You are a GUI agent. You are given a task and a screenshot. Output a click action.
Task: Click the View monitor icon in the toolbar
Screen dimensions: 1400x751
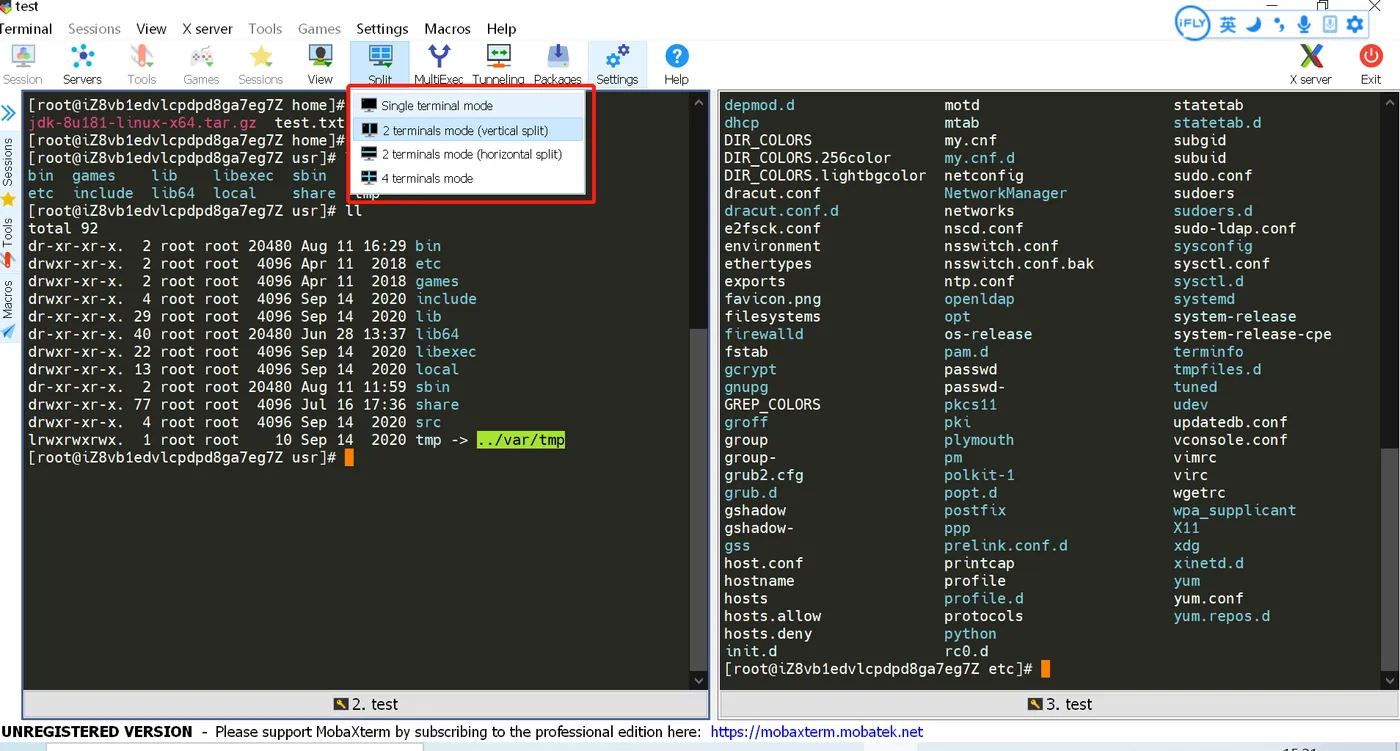(x=320, y=64)
